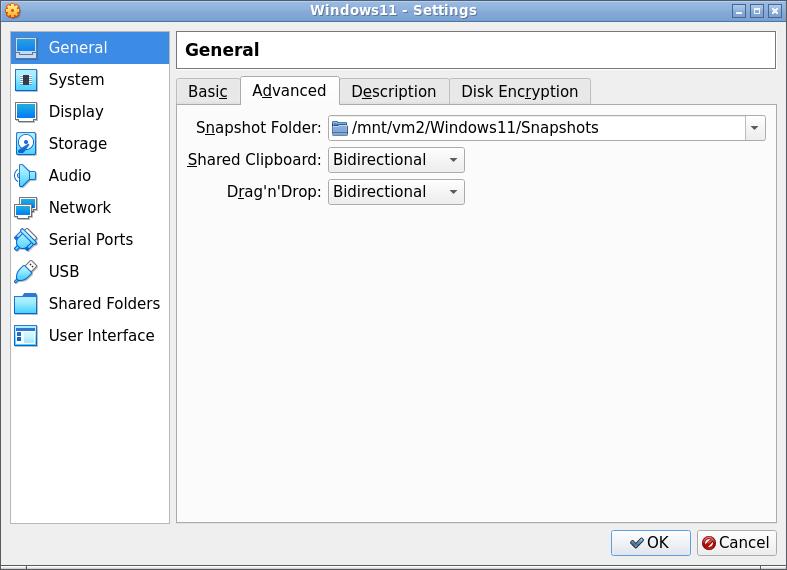Open the User Interface window icon
The image size is (787, 570).
click(x=26, y=336)
